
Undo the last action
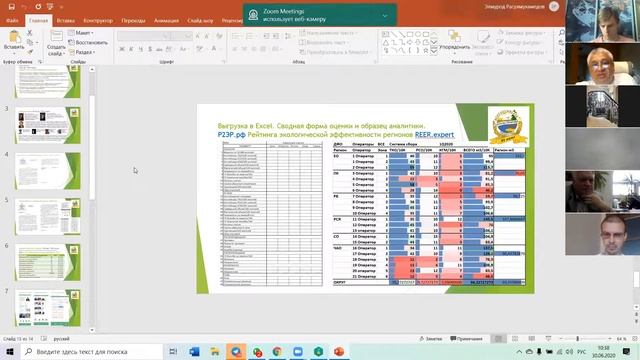point(24,7)
